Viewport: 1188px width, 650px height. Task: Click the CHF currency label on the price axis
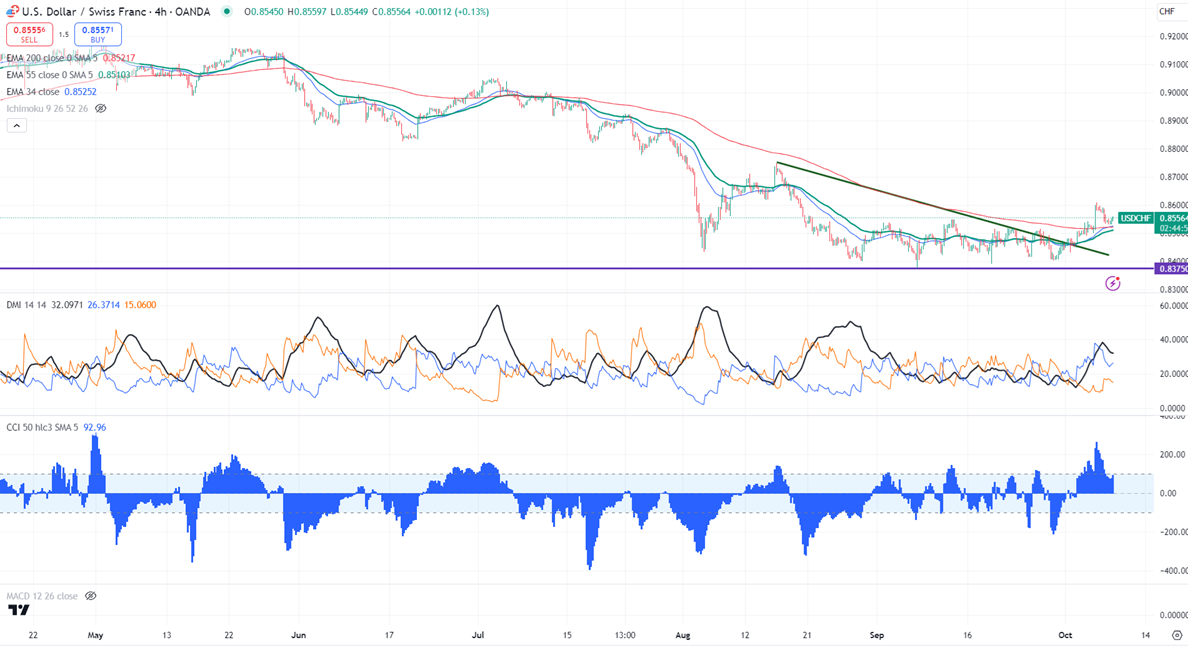click(1167, 11)
